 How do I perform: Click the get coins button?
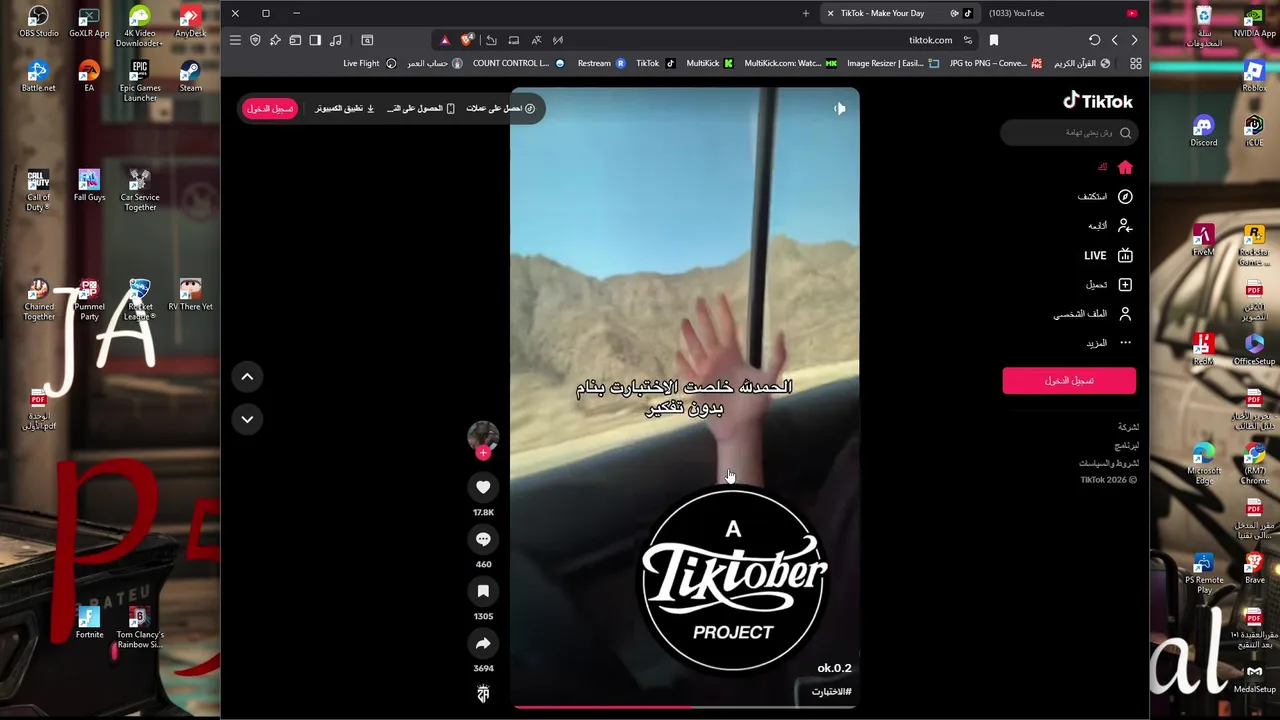500,108
